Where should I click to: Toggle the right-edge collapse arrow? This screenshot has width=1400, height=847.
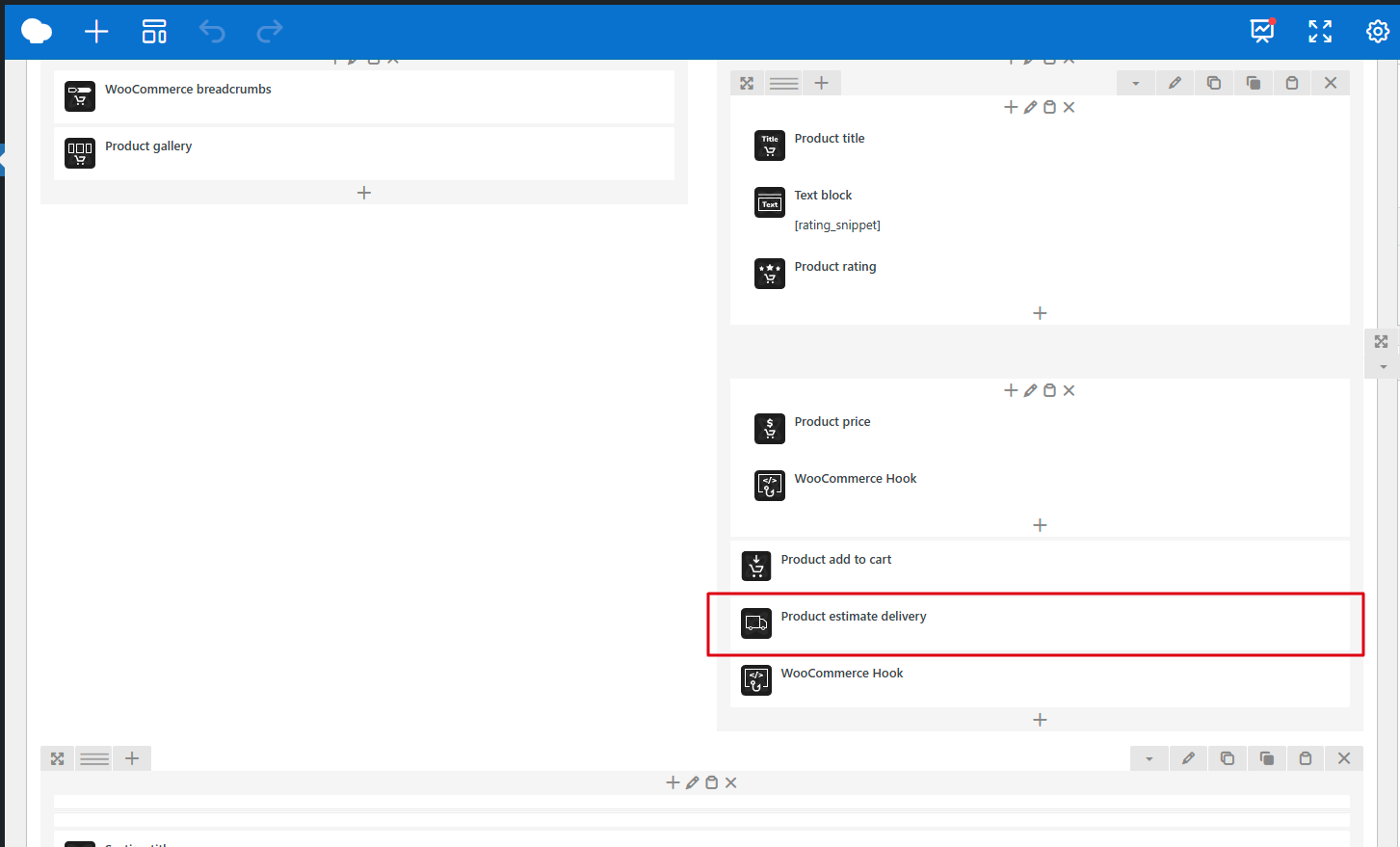click(x=1383, y=367)
